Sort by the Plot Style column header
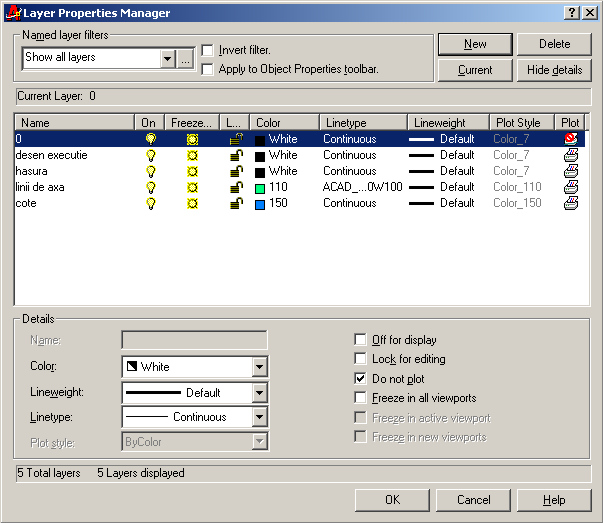The height and width of the screenshot is (523, 603). [522, 123]
